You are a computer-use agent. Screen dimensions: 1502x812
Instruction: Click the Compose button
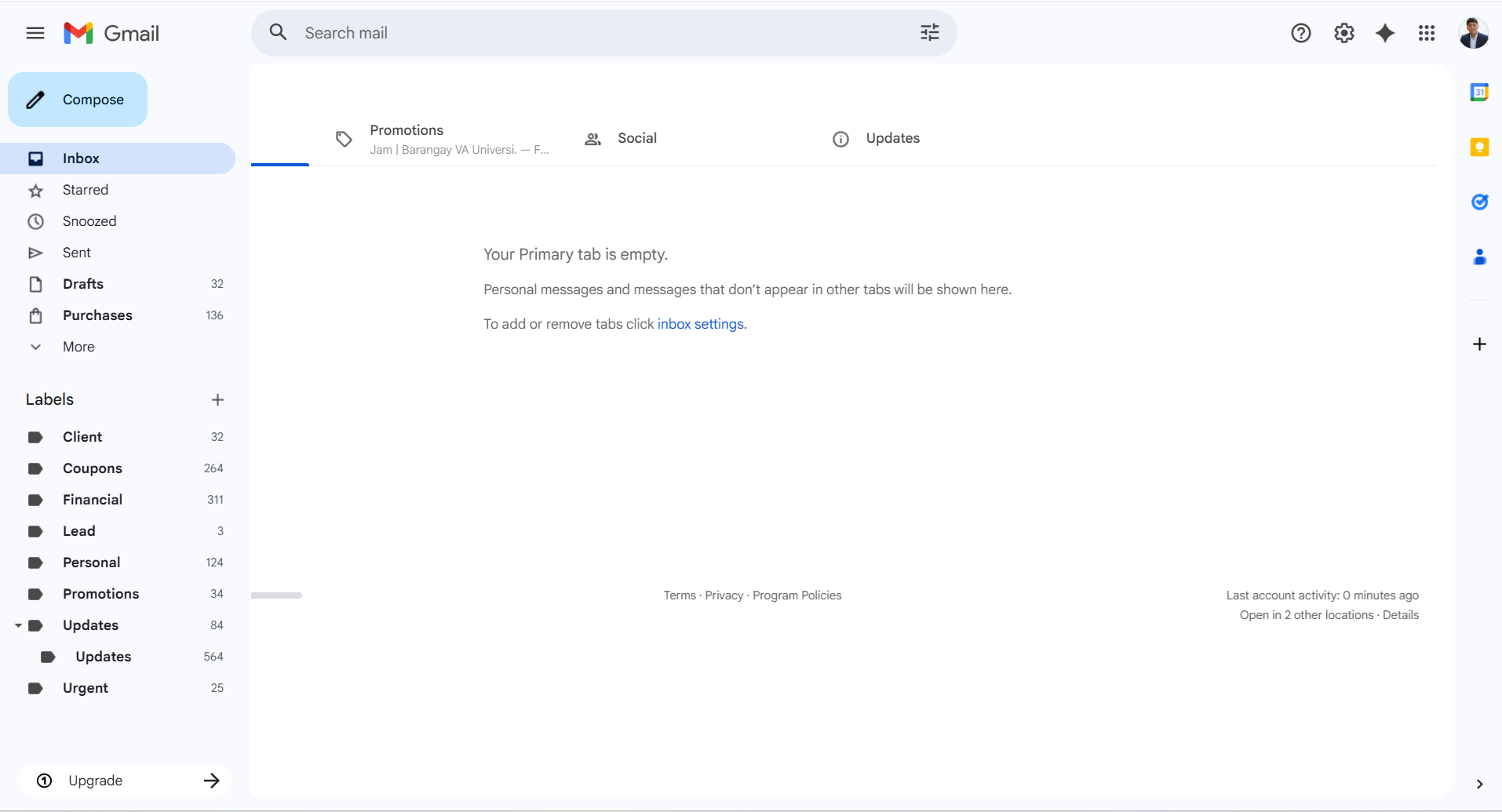[77, 100]
